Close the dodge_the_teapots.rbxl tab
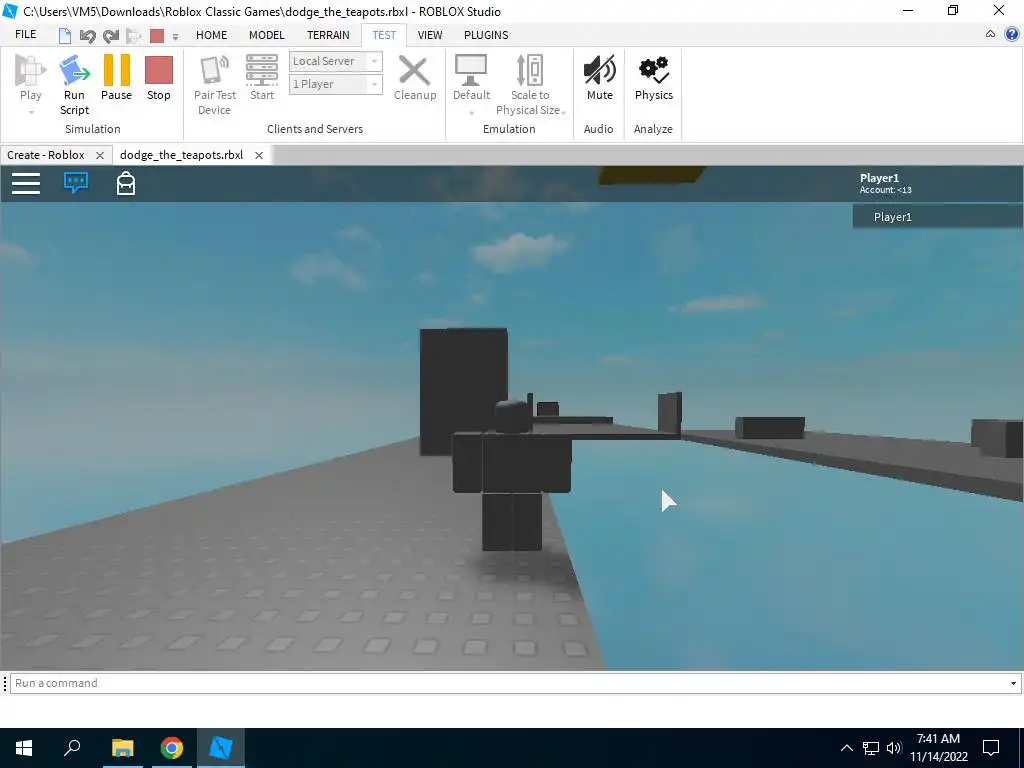Image resolution: width=1024 pixels, height=768 pixels. pos(259,155)
